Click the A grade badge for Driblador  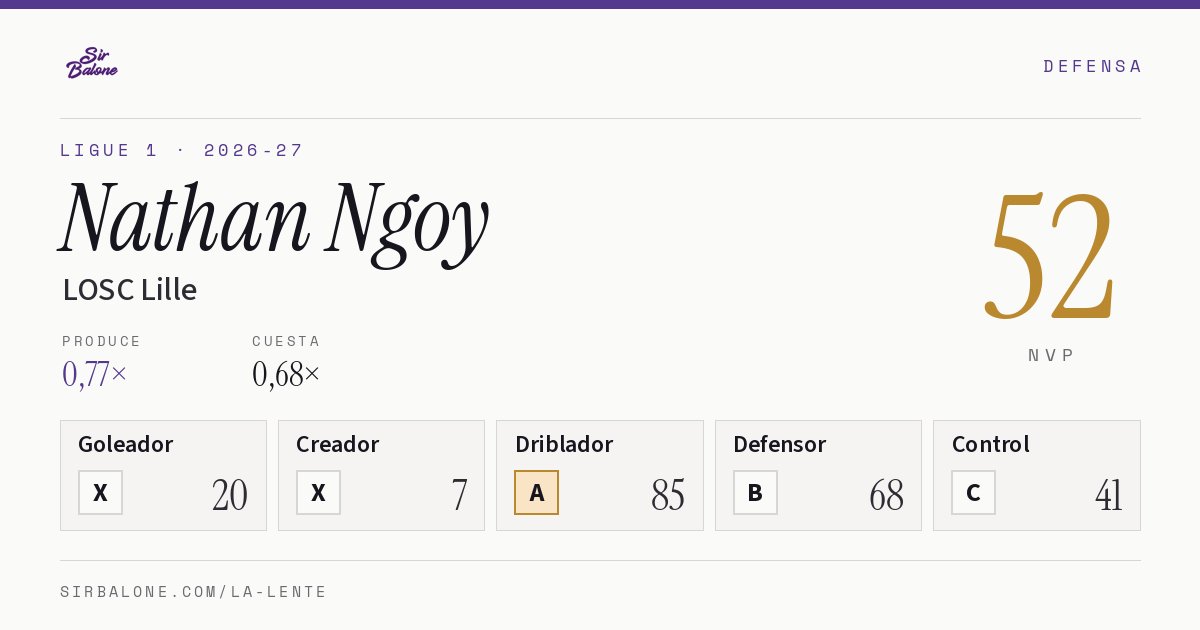tap(537, 493)
